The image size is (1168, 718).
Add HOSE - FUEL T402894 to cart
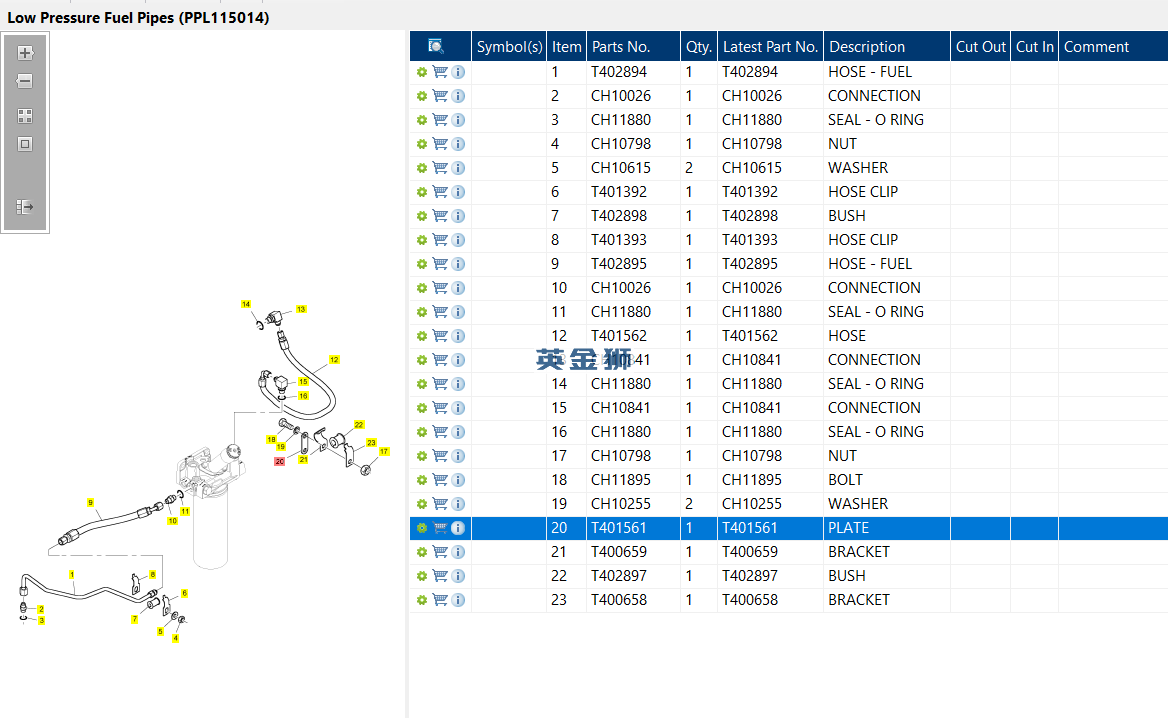(x=440, y=72)
